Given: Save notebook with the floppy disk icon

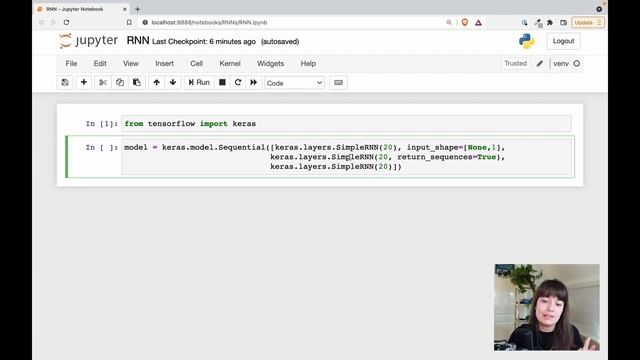Looking at the screenshot, I should [x=65, y=82].
